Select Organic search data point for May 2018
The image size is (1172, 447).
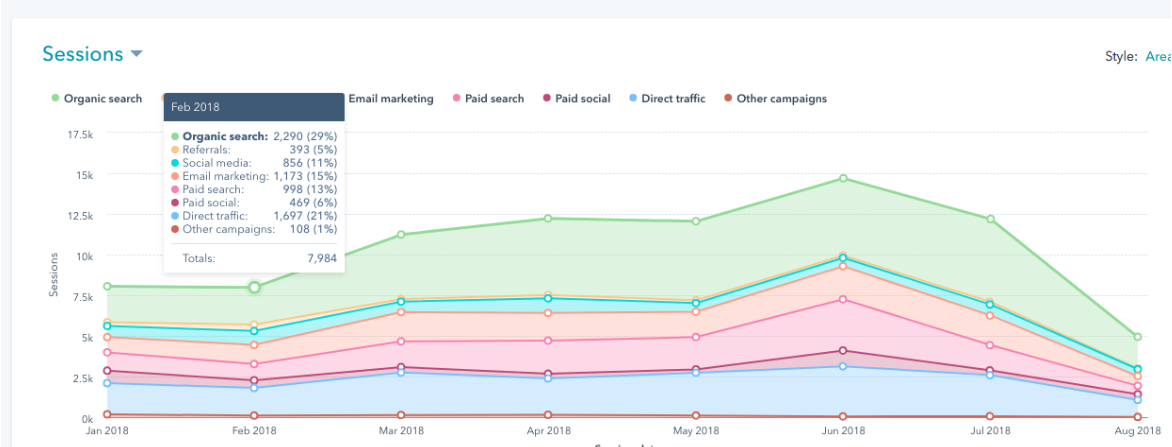(x=696, y=221)
